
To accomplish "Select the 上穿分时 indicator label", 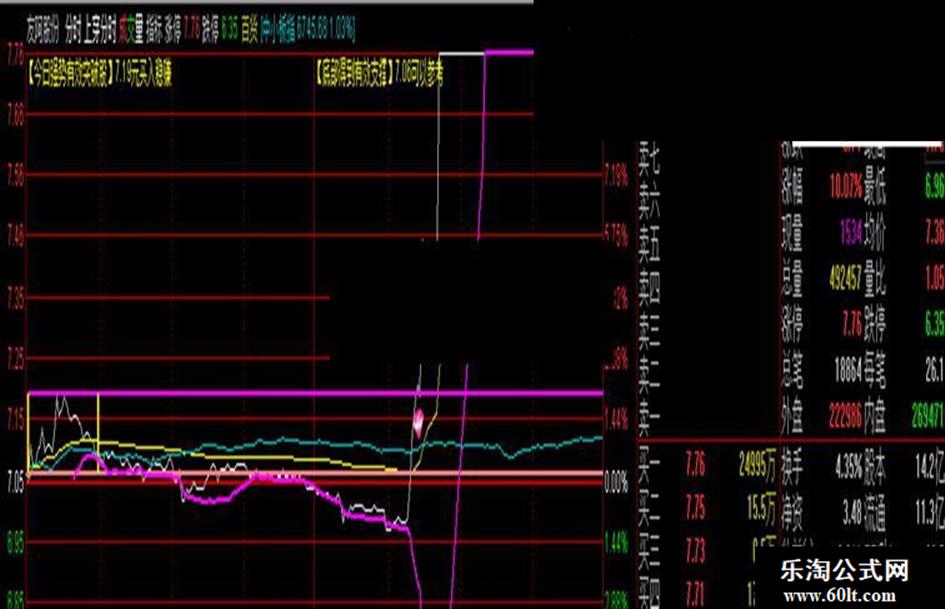I will [99, 30].
